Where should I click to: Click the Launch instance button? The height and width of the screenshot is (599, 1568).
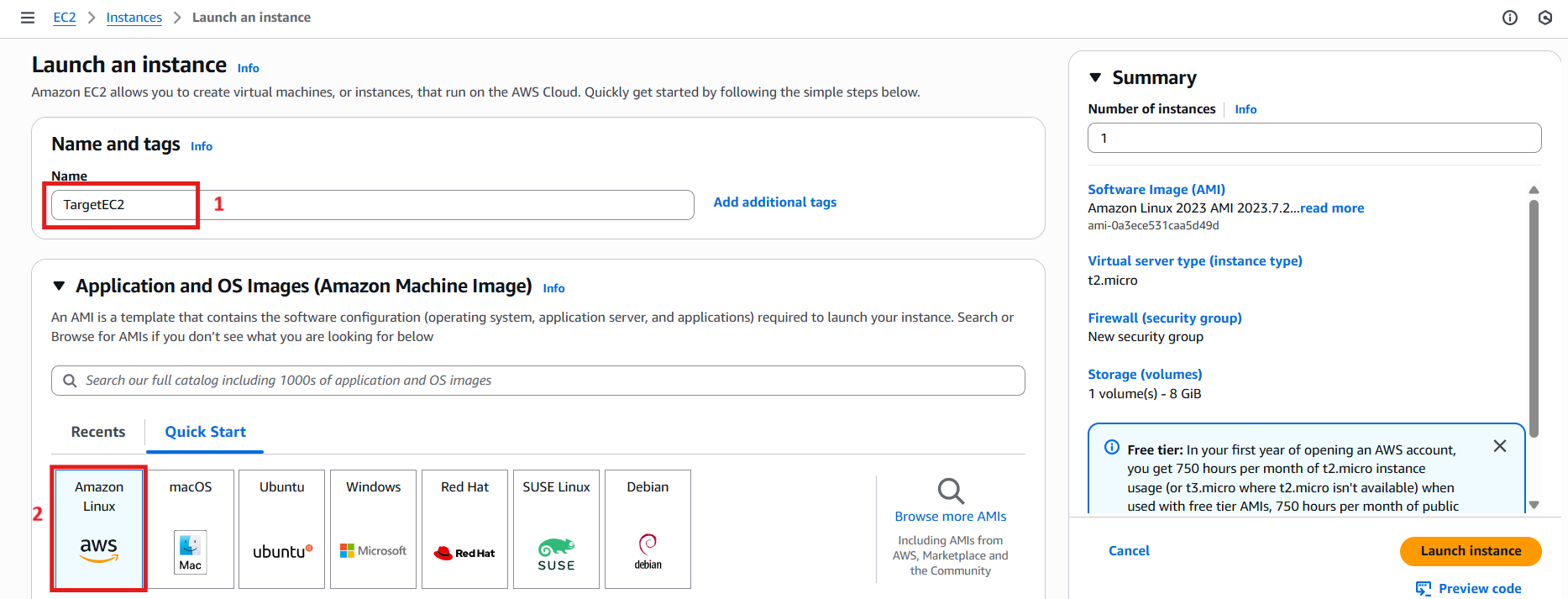click(1471, 551)
